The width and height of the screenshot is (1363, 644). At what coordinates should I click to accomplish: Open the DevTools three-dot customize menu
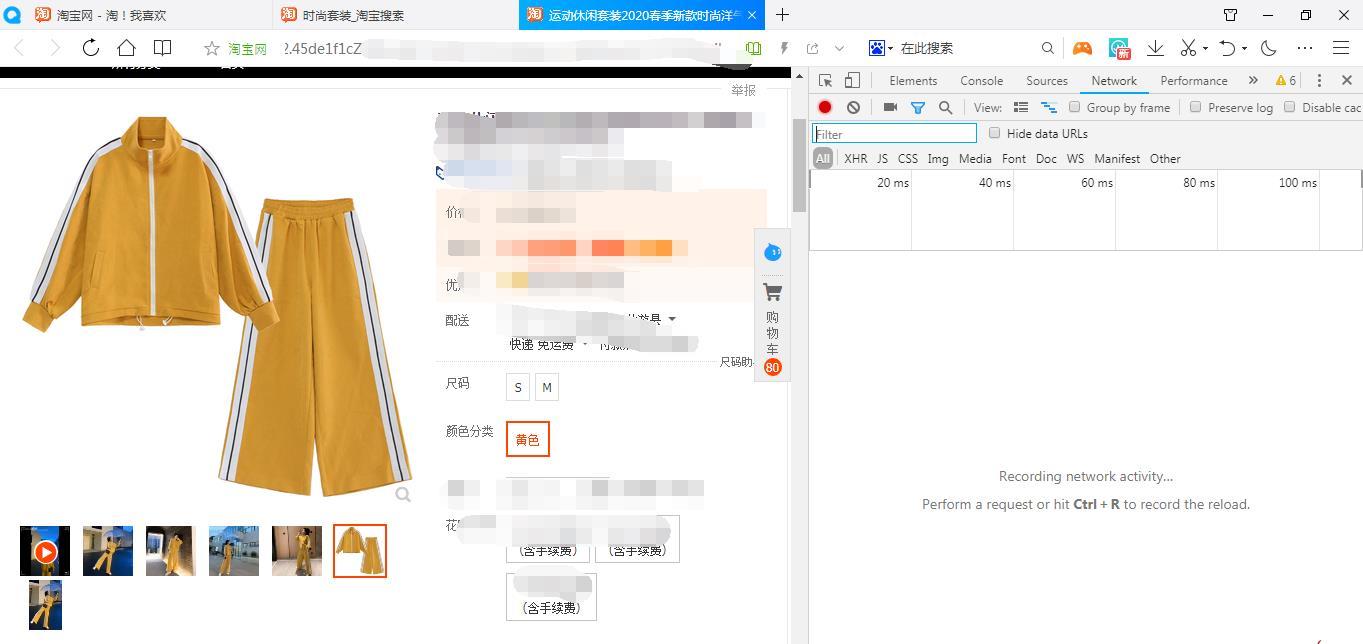[1319, 81]
